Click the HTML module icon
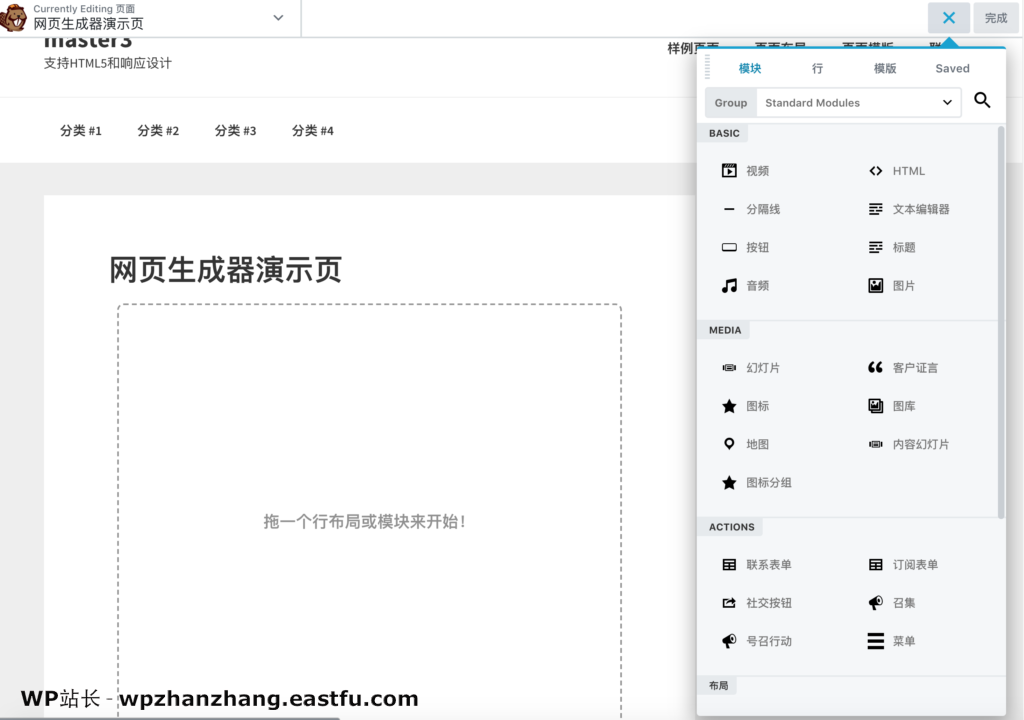The image size is (1024, 720). 898,170
